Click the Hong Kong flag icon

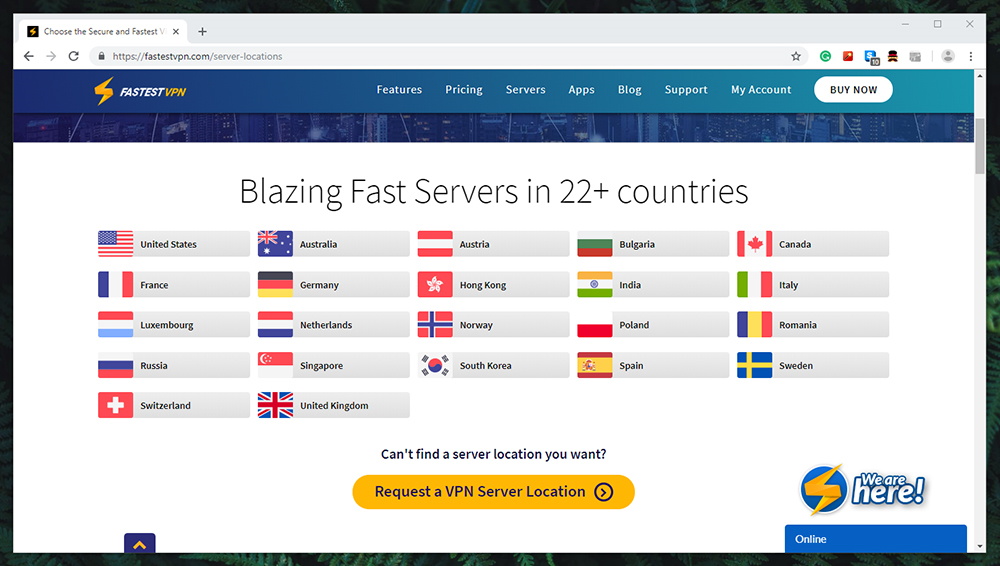[x=435, y=285]
